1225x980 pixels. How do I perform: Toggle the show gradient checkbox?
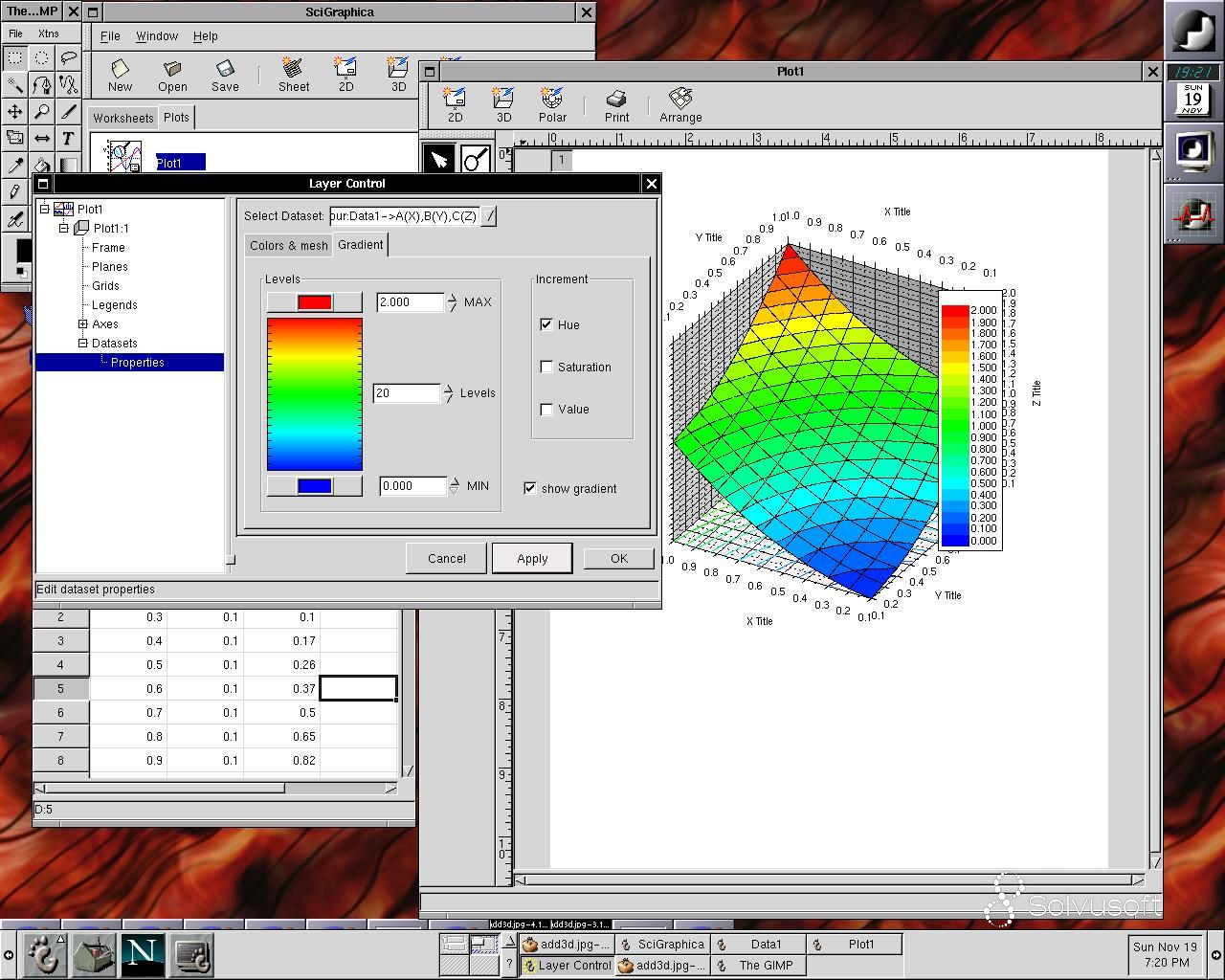[x=529, y=488]
